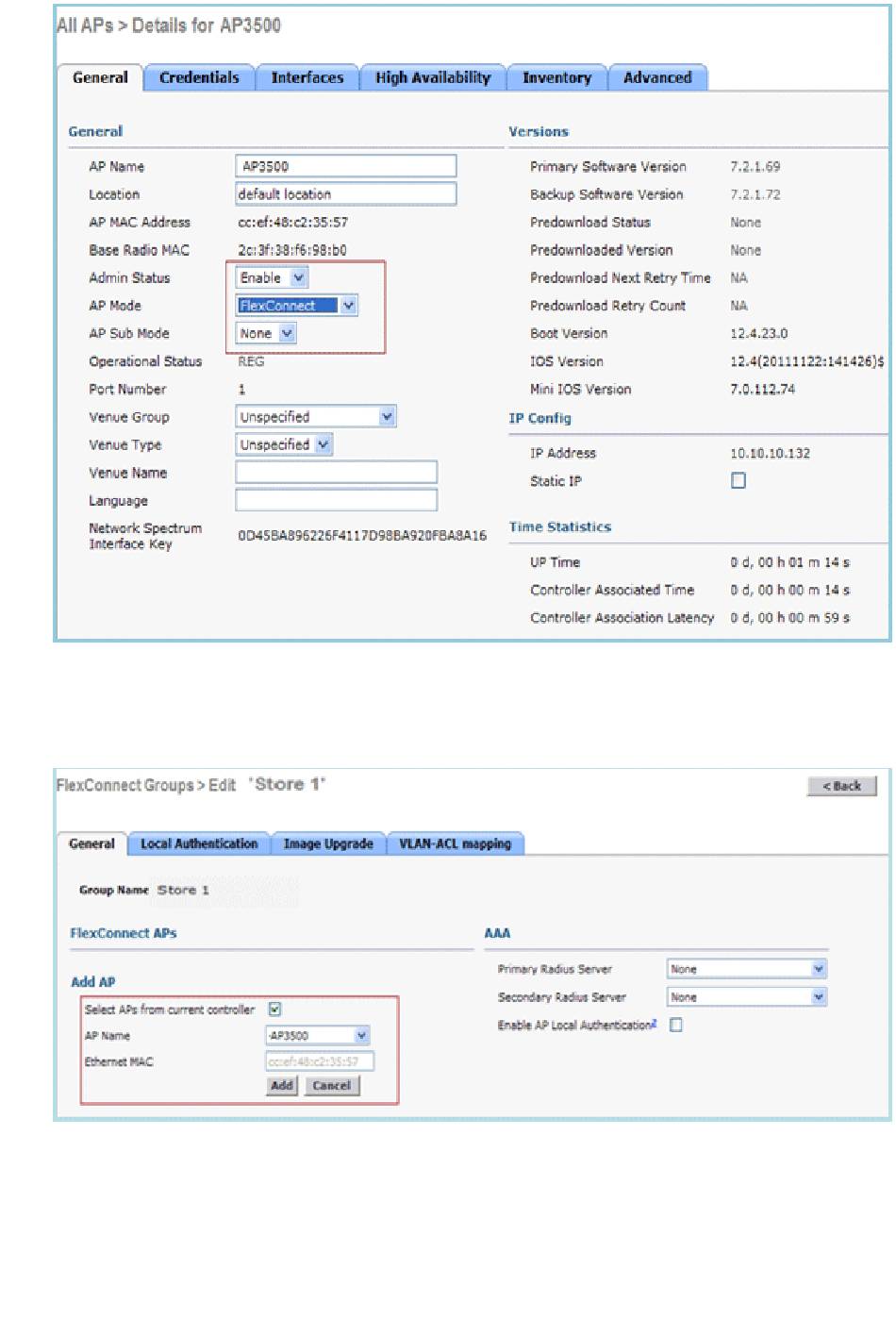The width and height of the screenshot is (896, 1319).
Task: Toggle the Static IP checkbox
Action: (738, 481)
